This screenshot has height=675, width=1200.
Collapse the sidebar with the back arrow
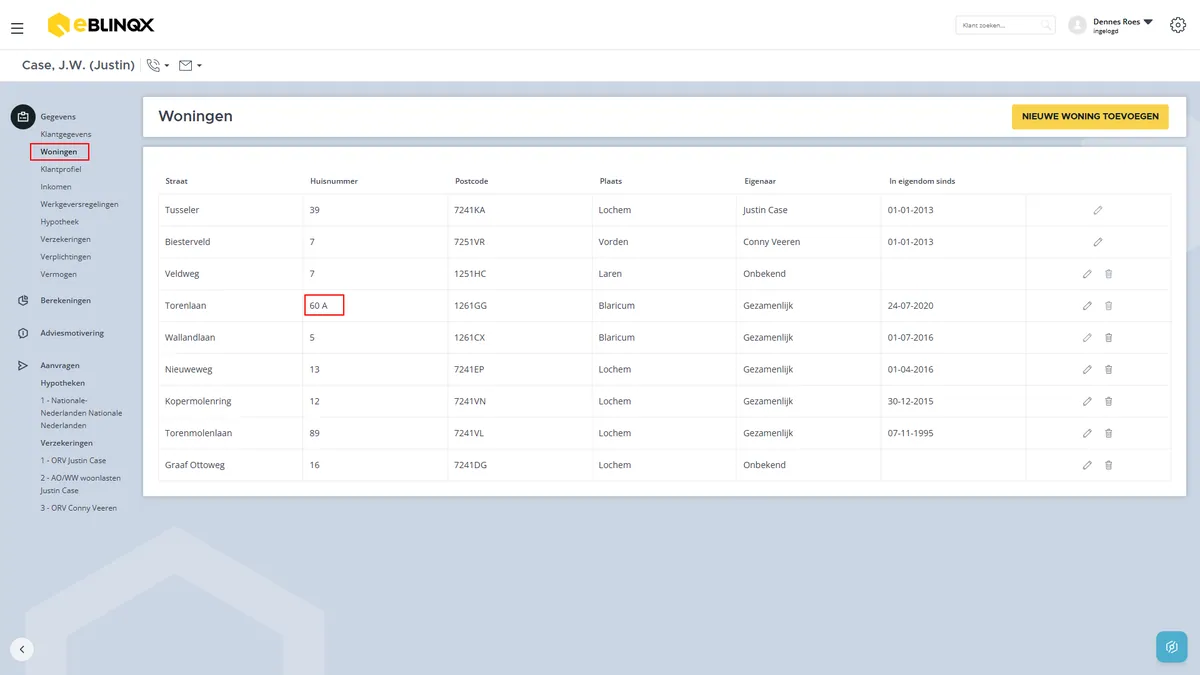point(22,649)
